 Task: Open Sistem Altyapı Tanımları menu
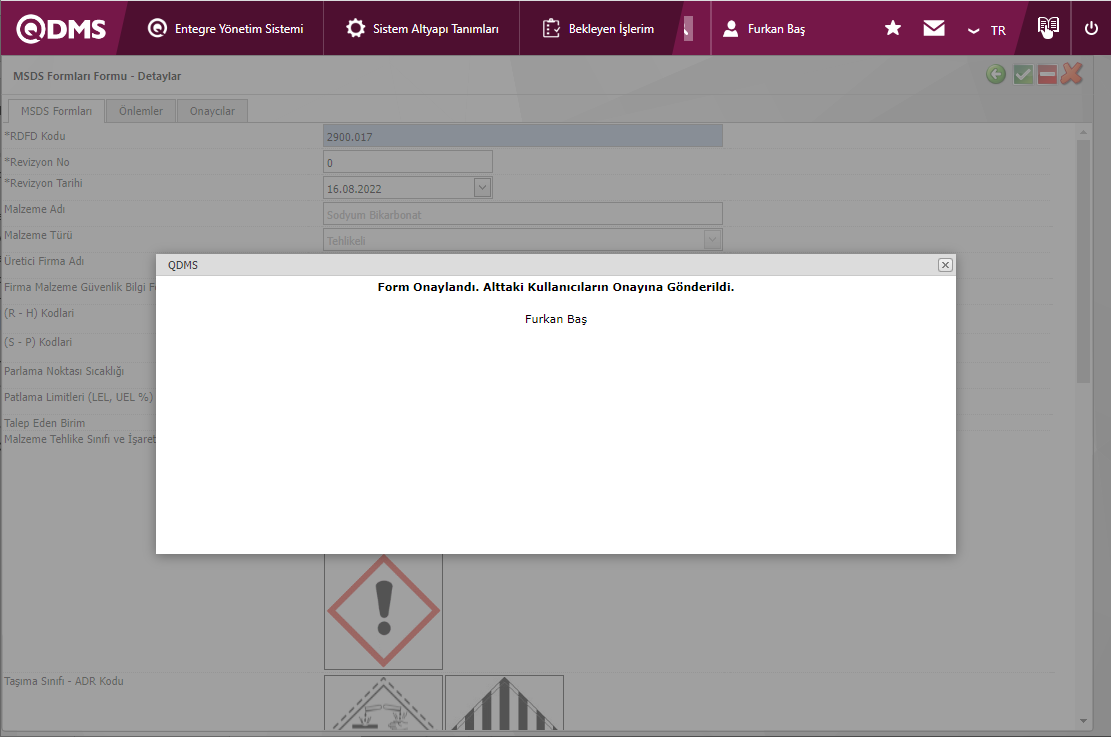422,28
